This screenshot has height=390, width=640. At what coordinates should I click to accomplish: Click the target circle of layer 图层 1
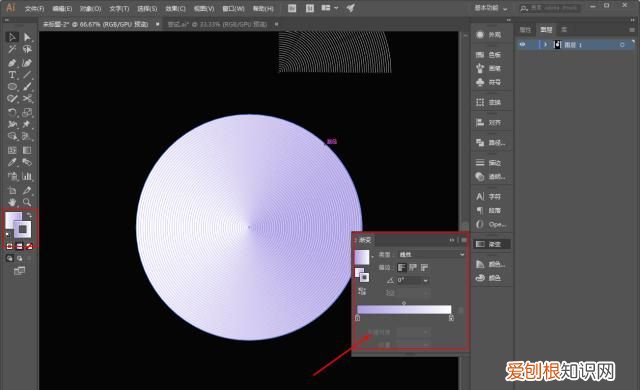[622, 45]
